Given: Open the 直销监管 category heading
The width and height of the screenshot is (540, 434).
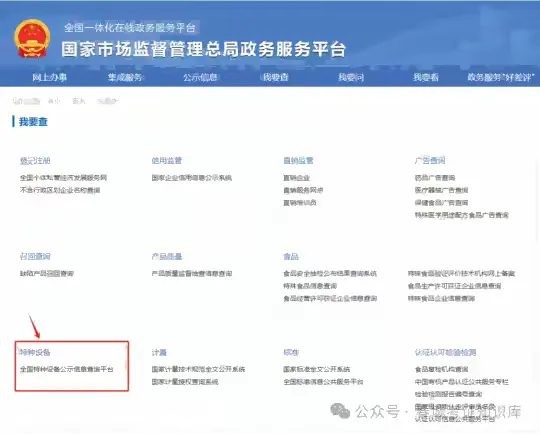Looking at the screenshot, I should click(298, 161).
